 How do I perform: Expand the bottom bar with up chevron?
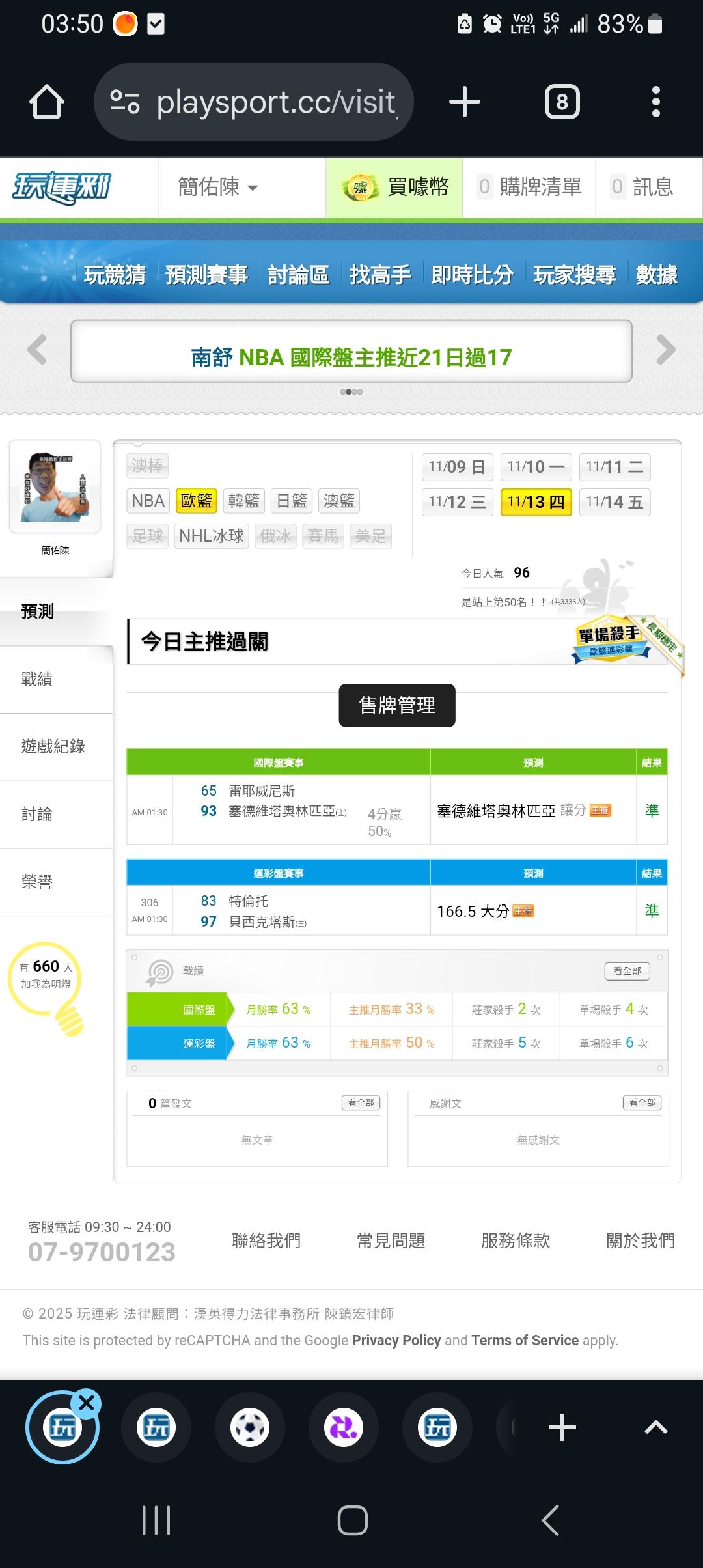coord(655,1428)
